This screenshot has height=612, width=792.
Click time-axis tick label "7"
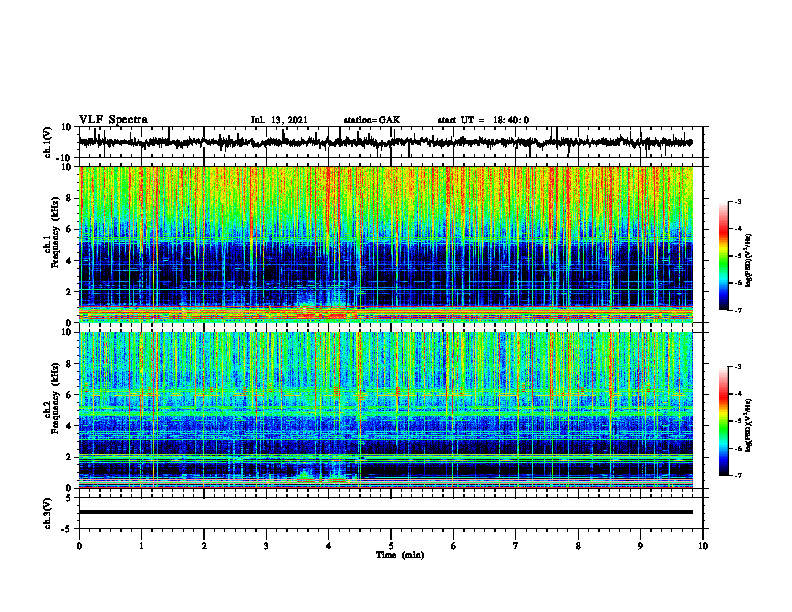(516, 546)
